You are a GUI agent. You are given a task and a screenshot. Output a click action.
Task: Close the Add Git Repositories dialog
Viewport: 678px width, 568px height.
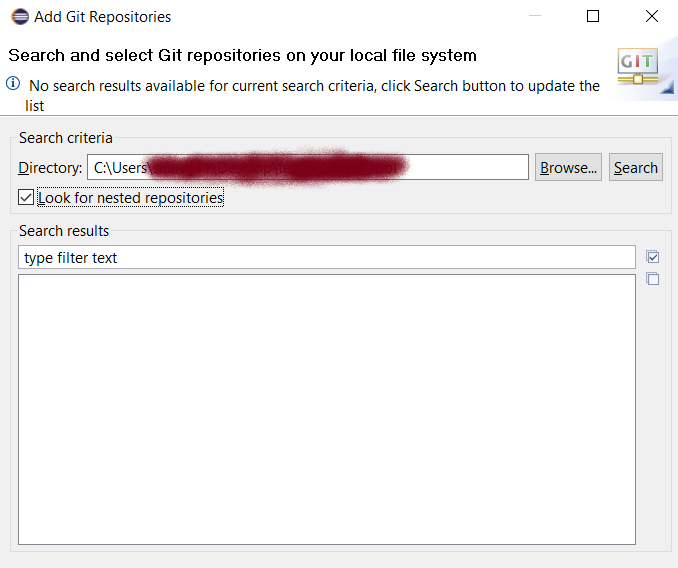pyautogui.click(x=652, y=17)
